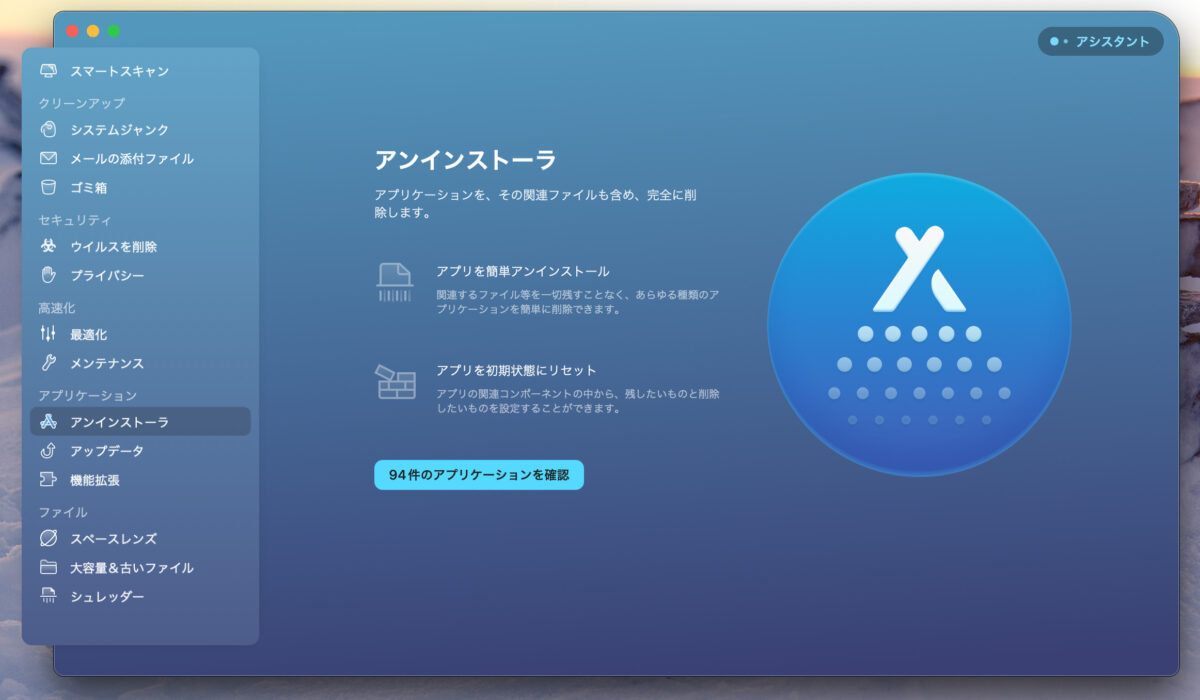Click the アプリを初期状態にリセット heading
The height and width of the screenshot is (700, 1200).
pyautogui.click(x=516, y=370)
